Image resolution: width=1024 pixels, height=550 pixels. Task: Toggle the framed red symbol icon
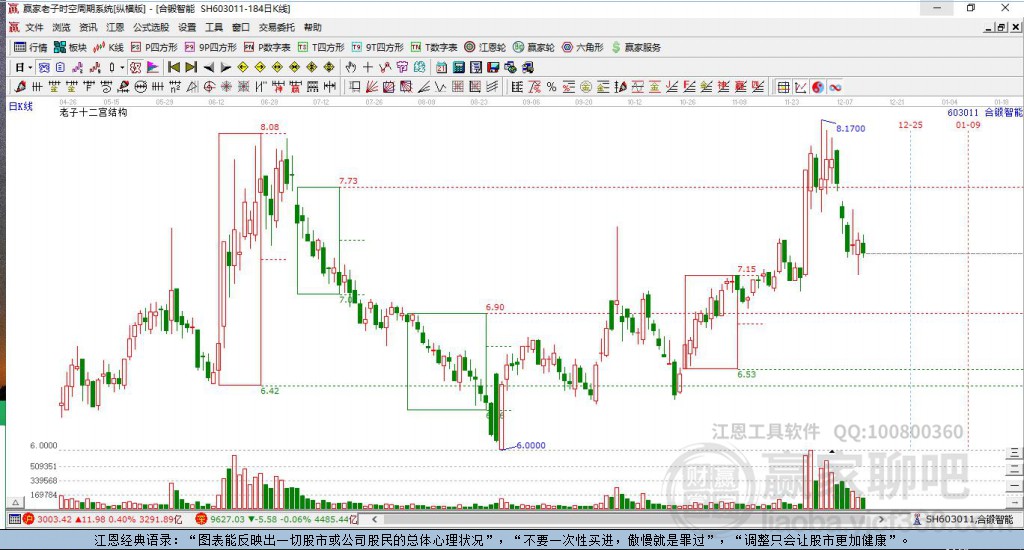(x=135, y=67)
